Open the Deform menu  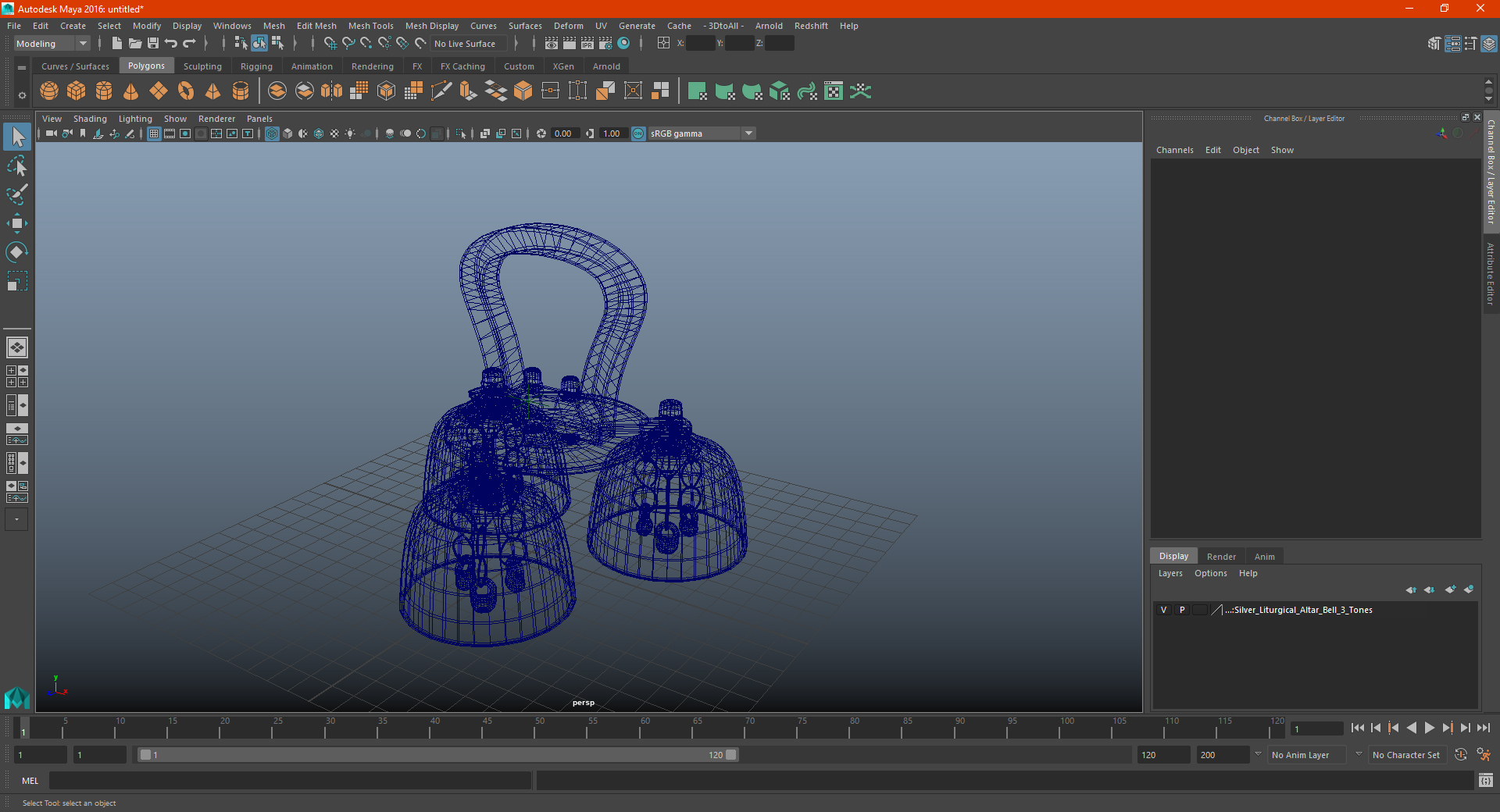coord(568,26)
